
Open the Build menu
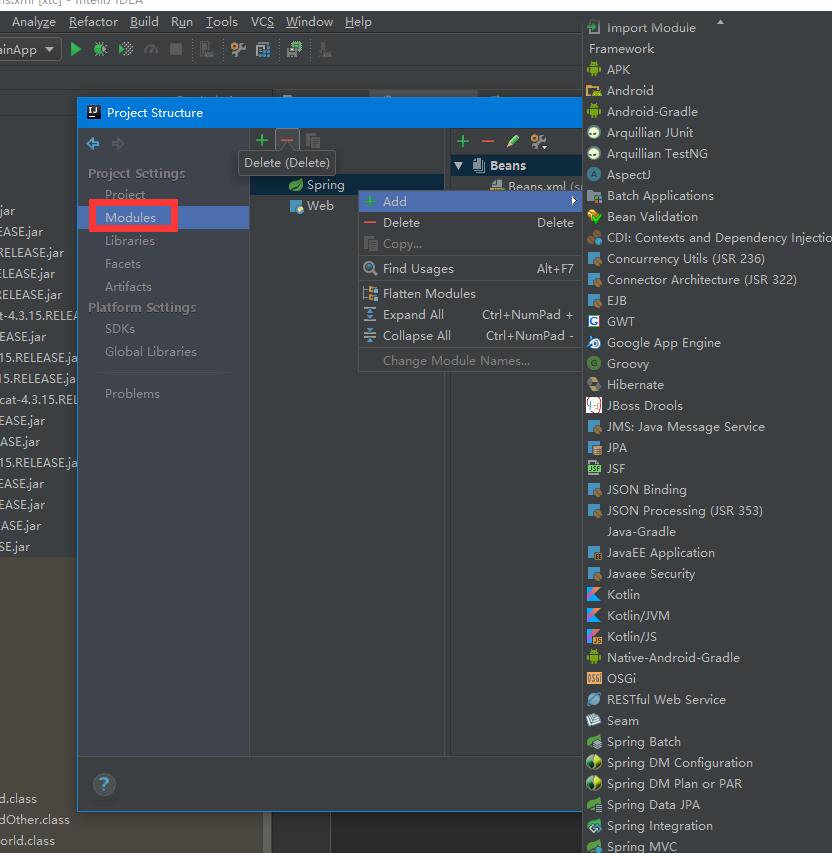(144, 22)
